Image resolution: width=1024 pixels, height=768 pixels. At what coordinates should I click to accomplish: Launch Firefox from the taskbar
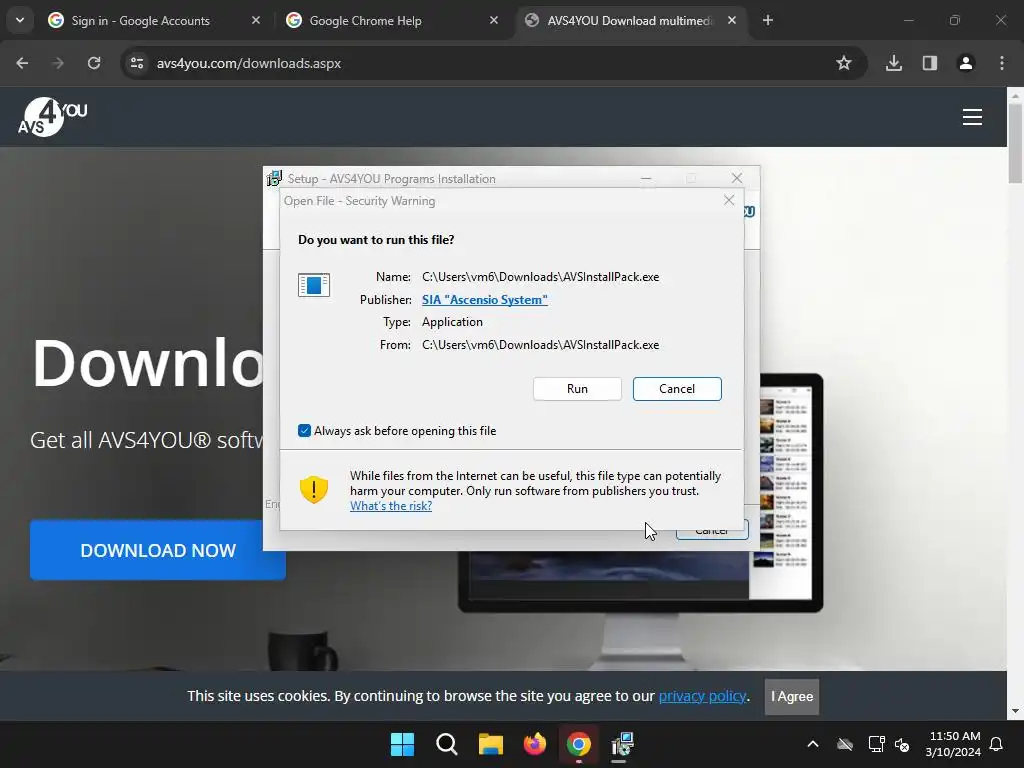pos(535,744)
